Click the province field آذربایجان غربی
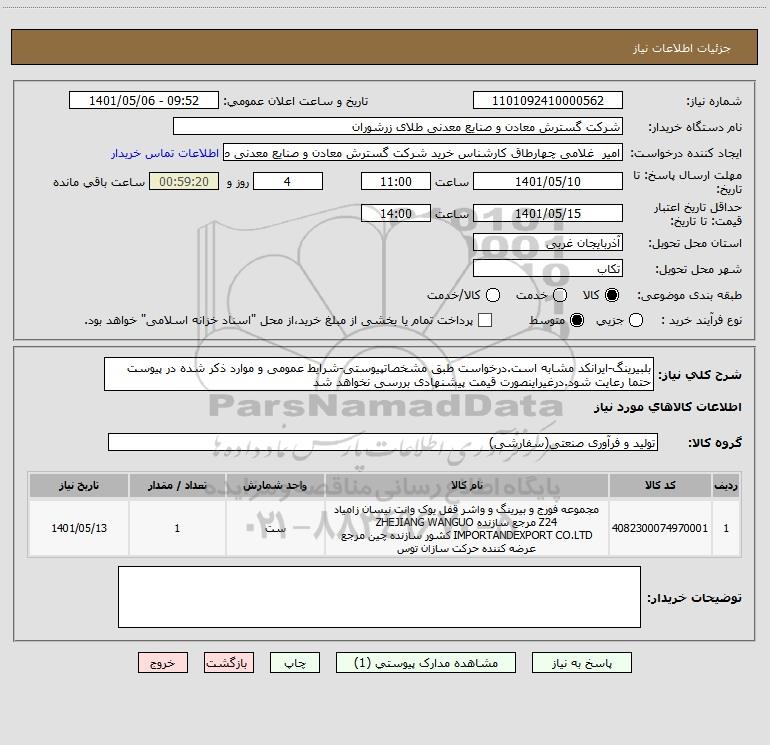 (x=548, y=243)
